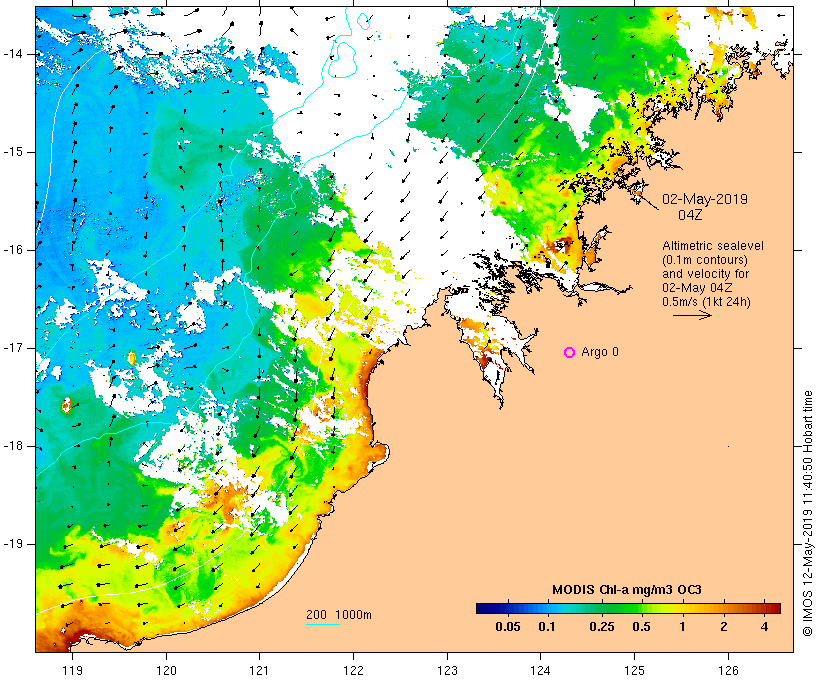Click colorbar value '0.5'
This screenshot has height=680, width=820.
click(x=641, y=627)
